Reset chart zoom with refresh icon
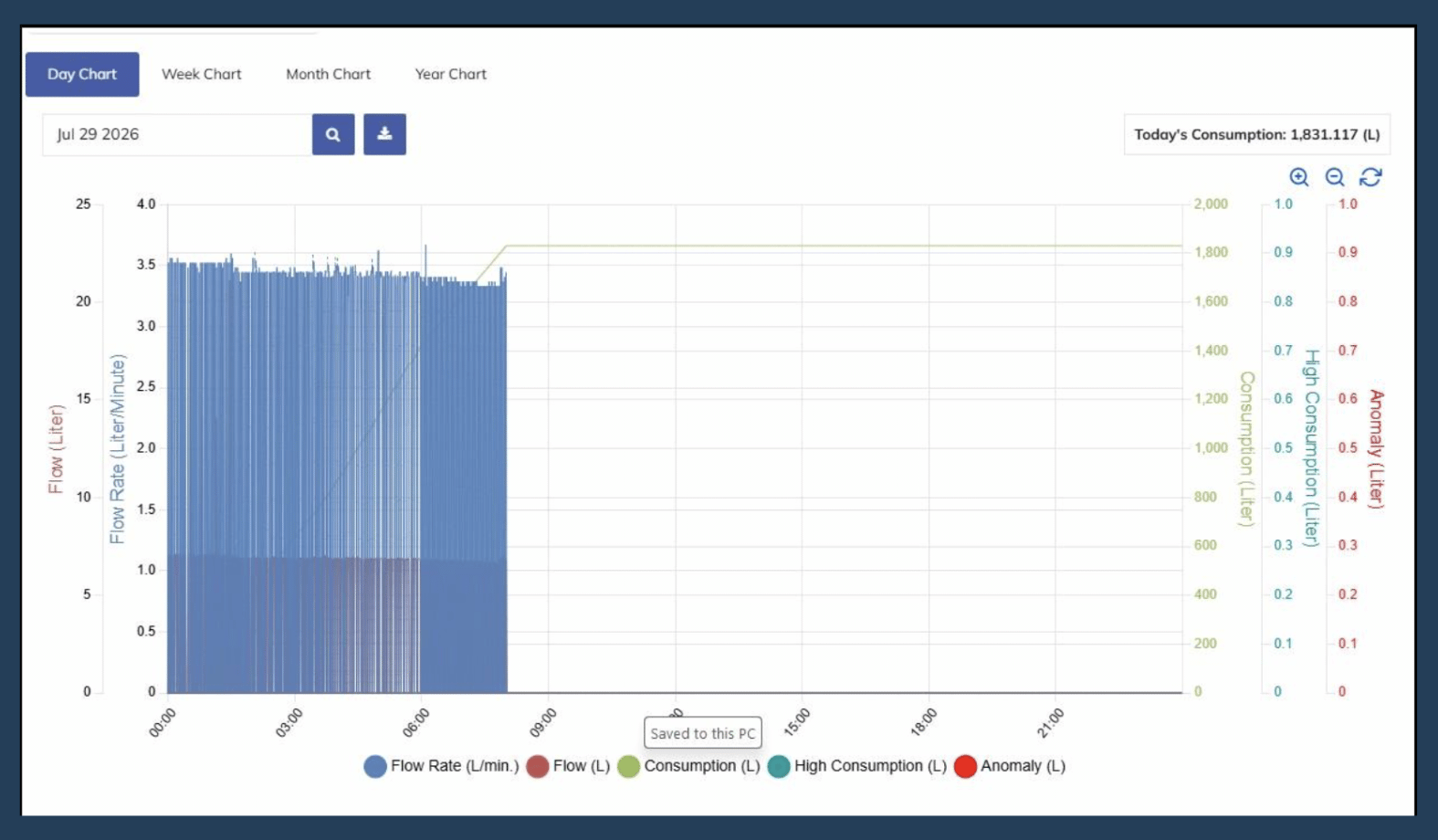Image resolution: width=1438 pixels, height=840 pixels. click(1370, 177)
